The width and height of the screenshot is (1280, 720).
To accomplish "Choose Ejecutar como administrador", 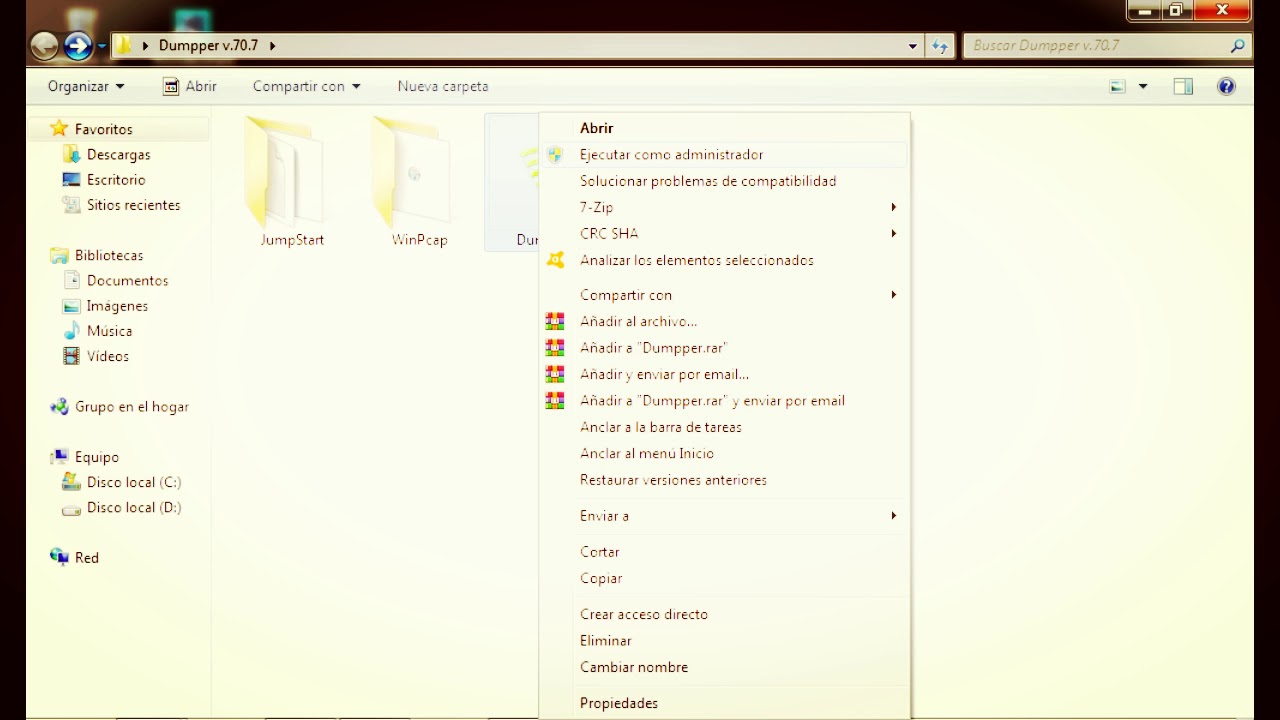I will 724,155.
